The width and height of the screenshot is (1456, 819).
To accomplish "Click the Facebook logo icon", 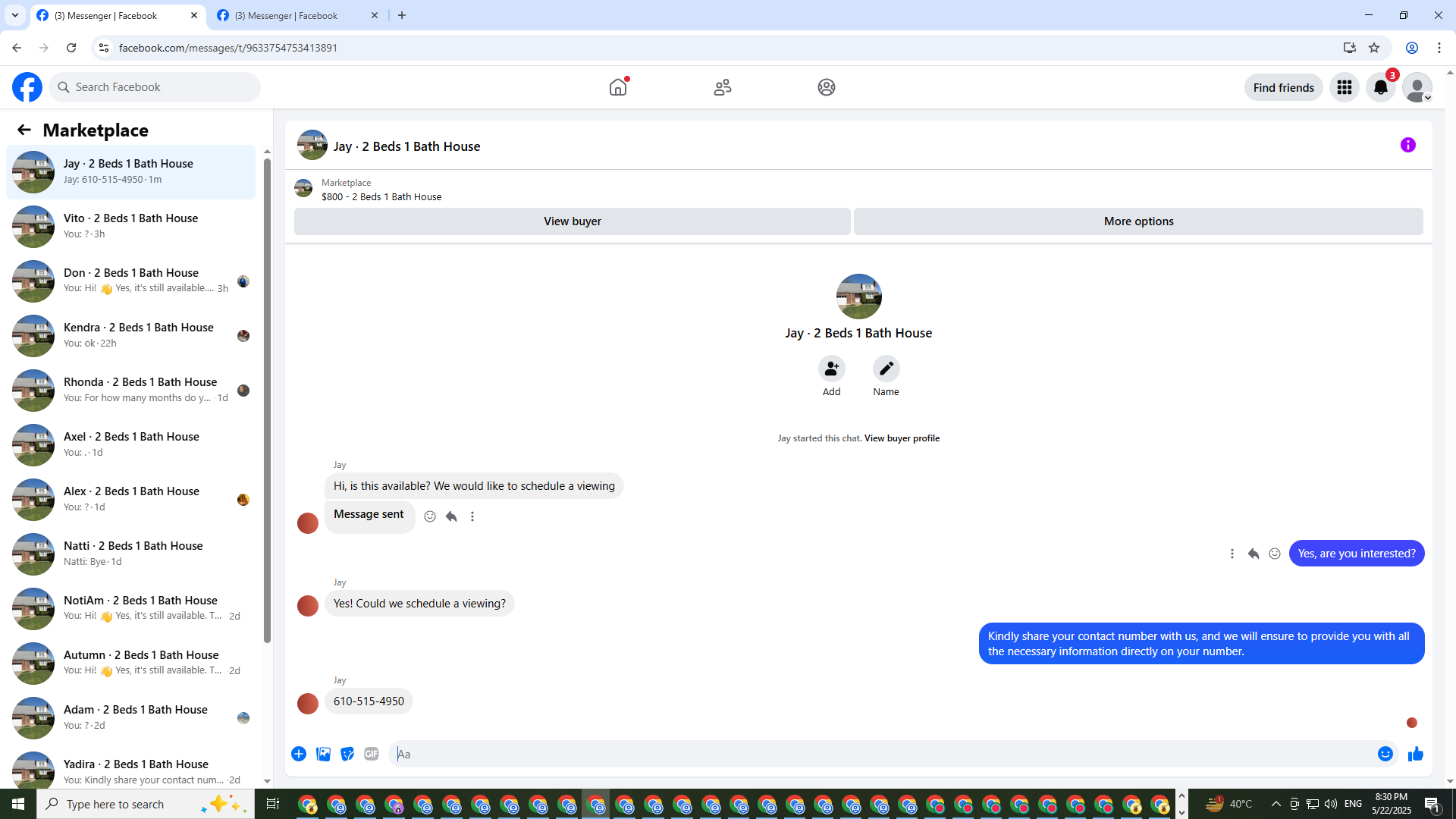I will [x=27, y=87].
